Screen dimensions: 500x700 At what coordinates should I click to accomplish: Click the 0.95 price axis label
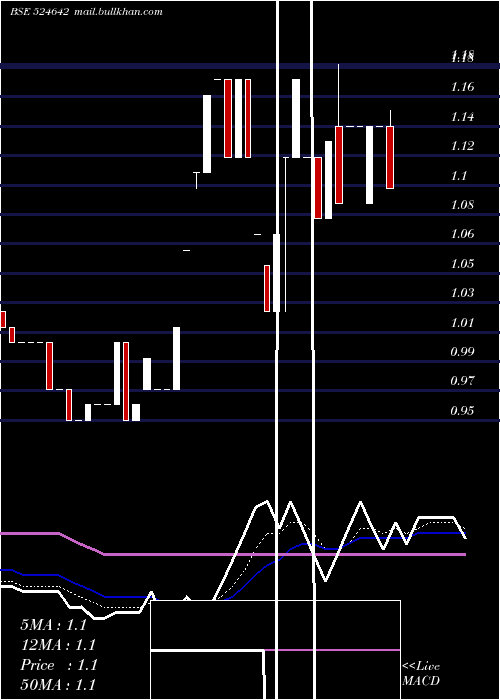pyautogui.click(x=462, y=410)
